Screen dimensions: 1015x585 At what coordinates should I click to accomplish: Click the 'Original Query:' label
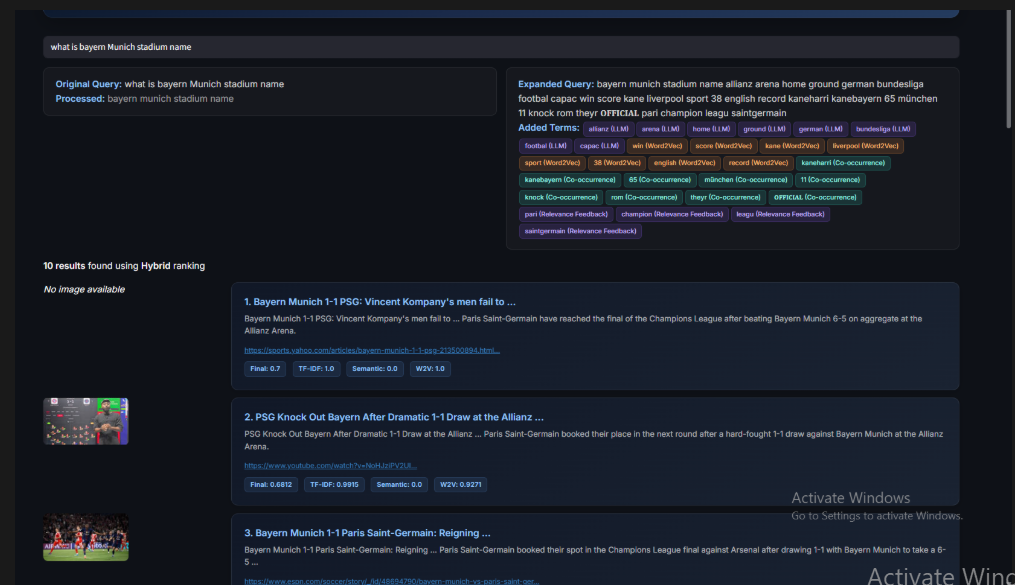[89, 84]
